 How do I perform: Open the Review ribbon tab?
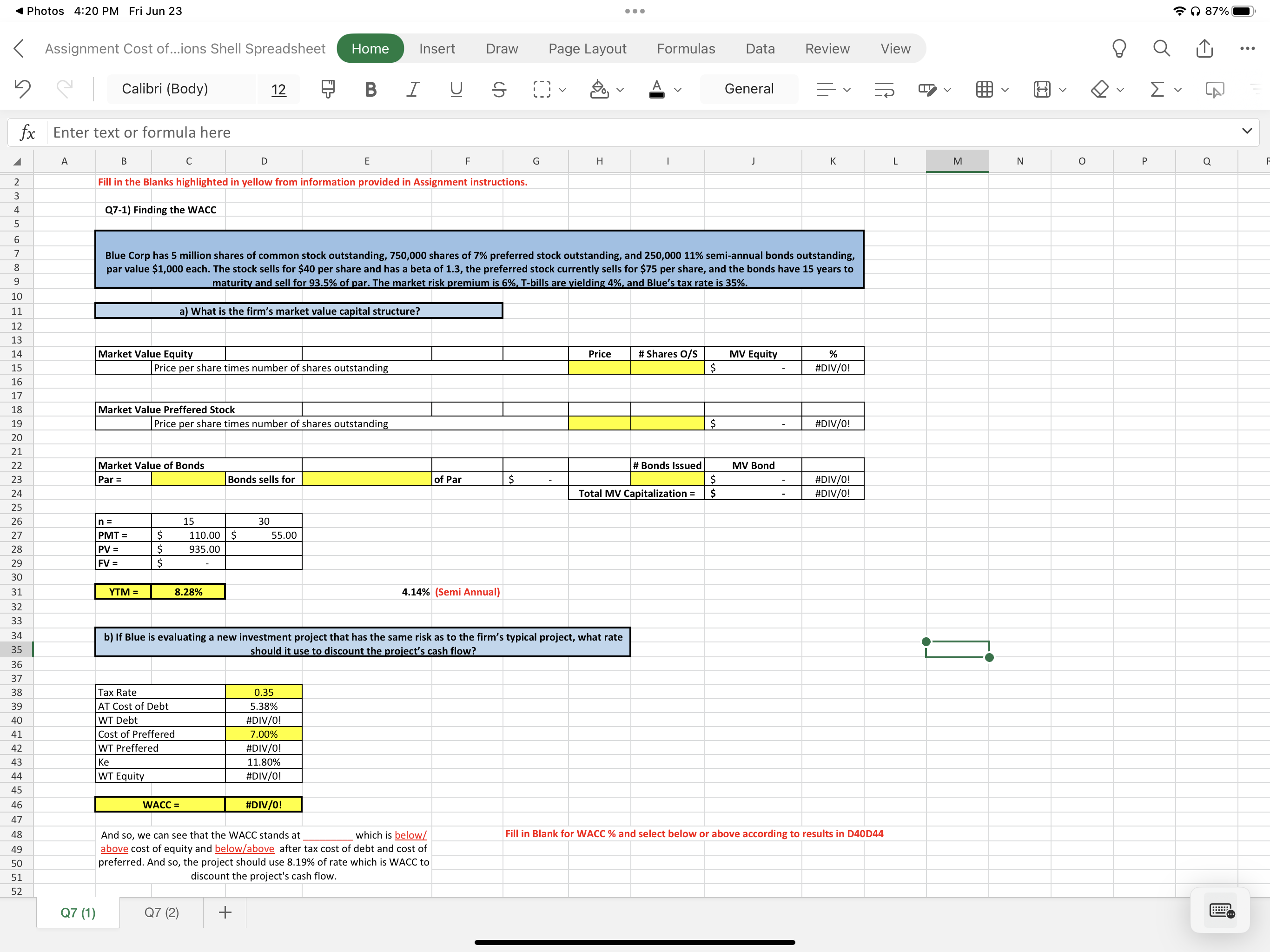point(827,49)
